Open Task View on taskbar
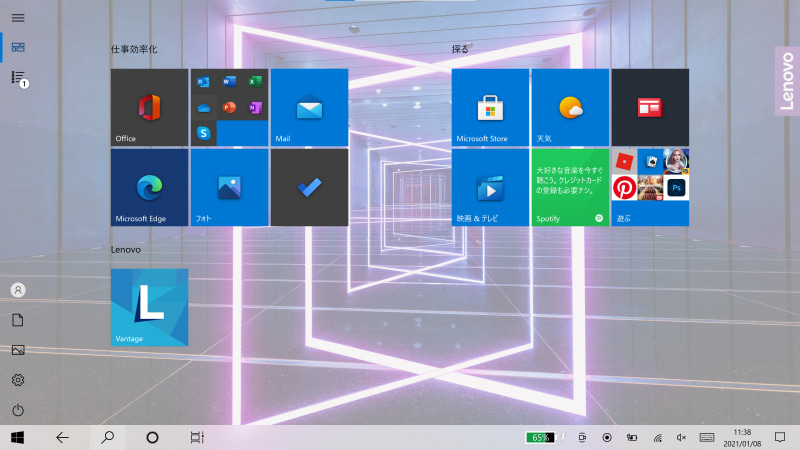Viewport: 800px width, 450px height. tap(197, 437)
